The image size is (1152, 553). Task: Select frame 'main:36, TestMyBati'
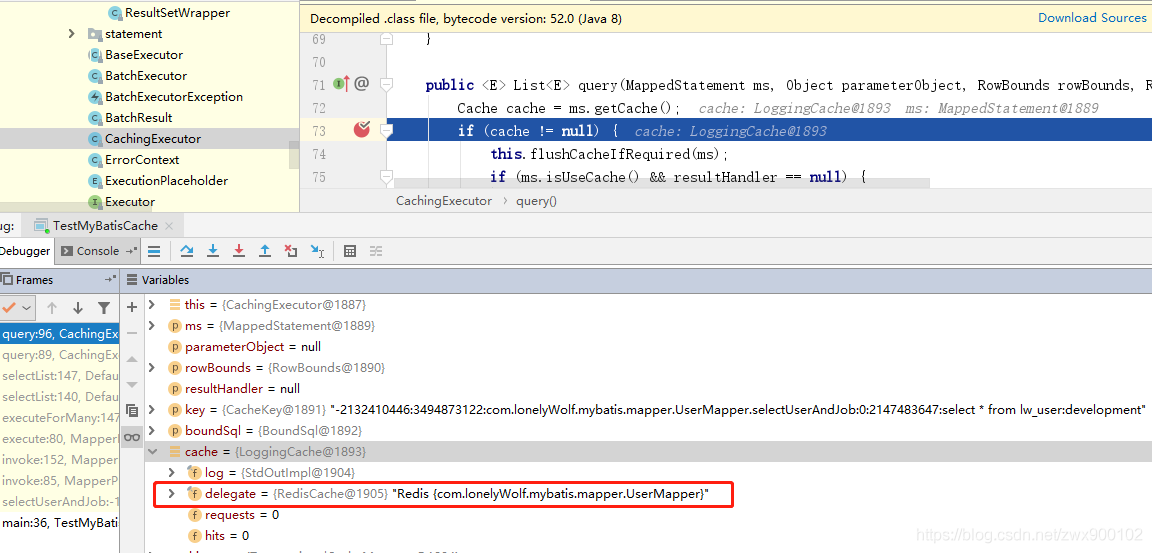[60, 523]
